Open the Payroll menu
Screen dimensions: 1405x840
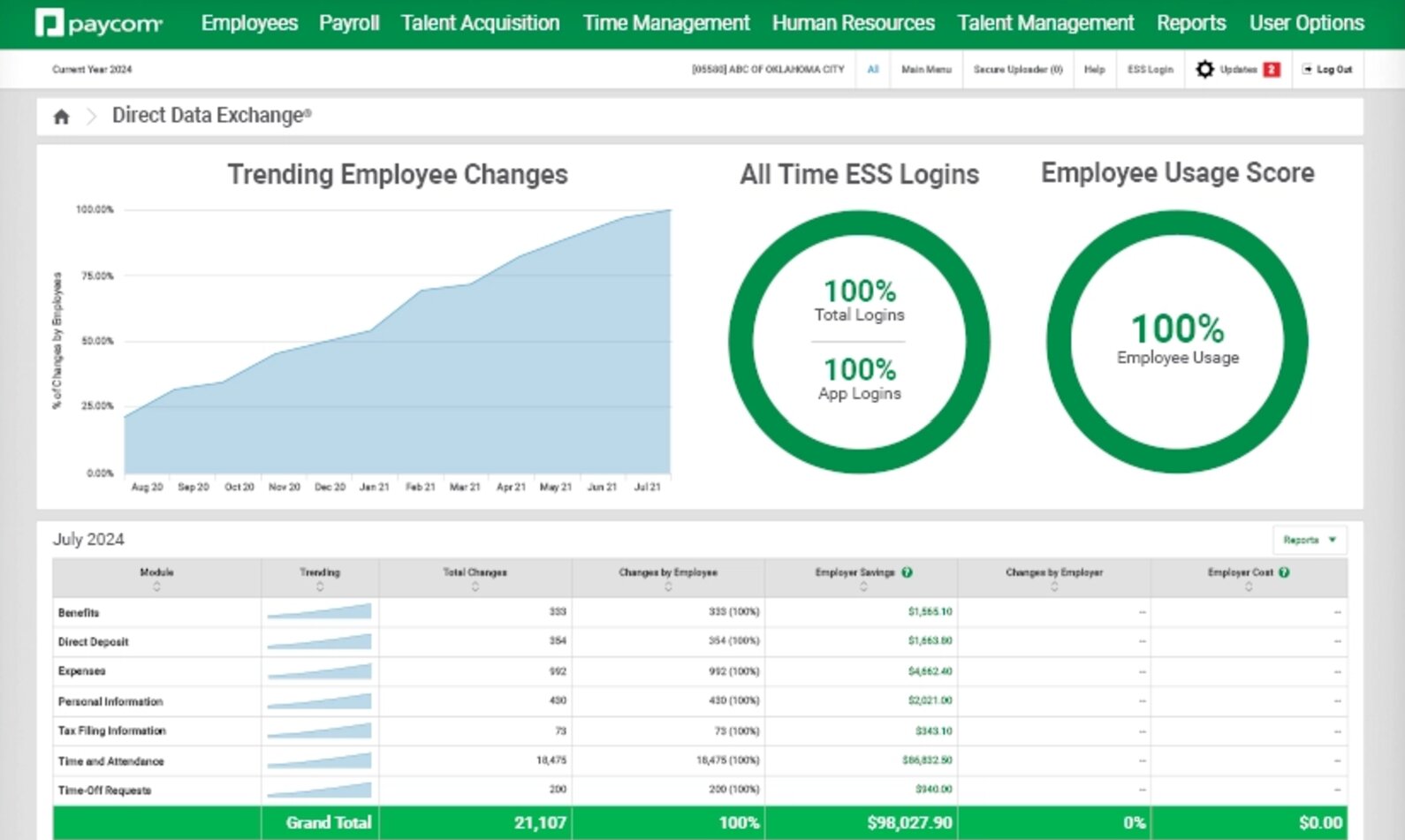pos(349,23)
